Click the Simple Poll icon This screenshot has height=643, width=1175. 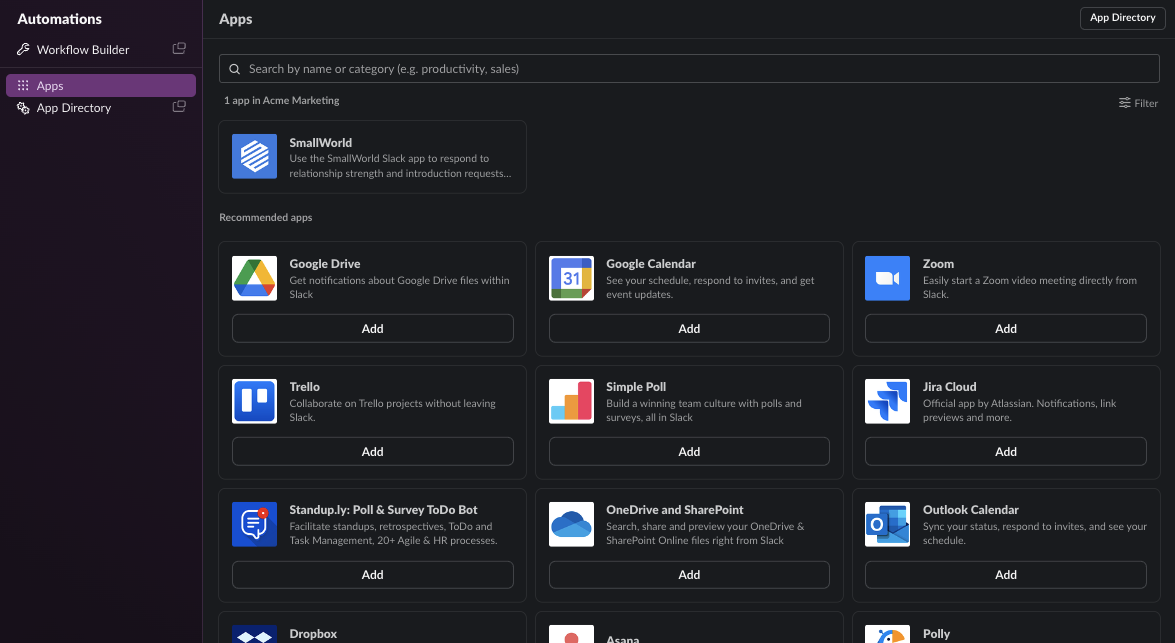click(x=571, y=401)
